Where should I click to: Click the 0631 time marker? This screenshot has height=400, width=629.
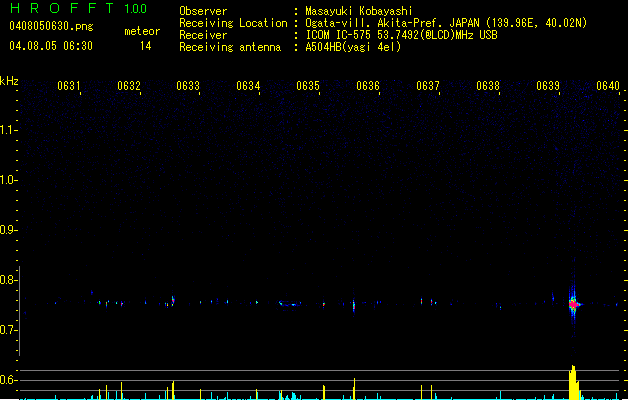69,86
